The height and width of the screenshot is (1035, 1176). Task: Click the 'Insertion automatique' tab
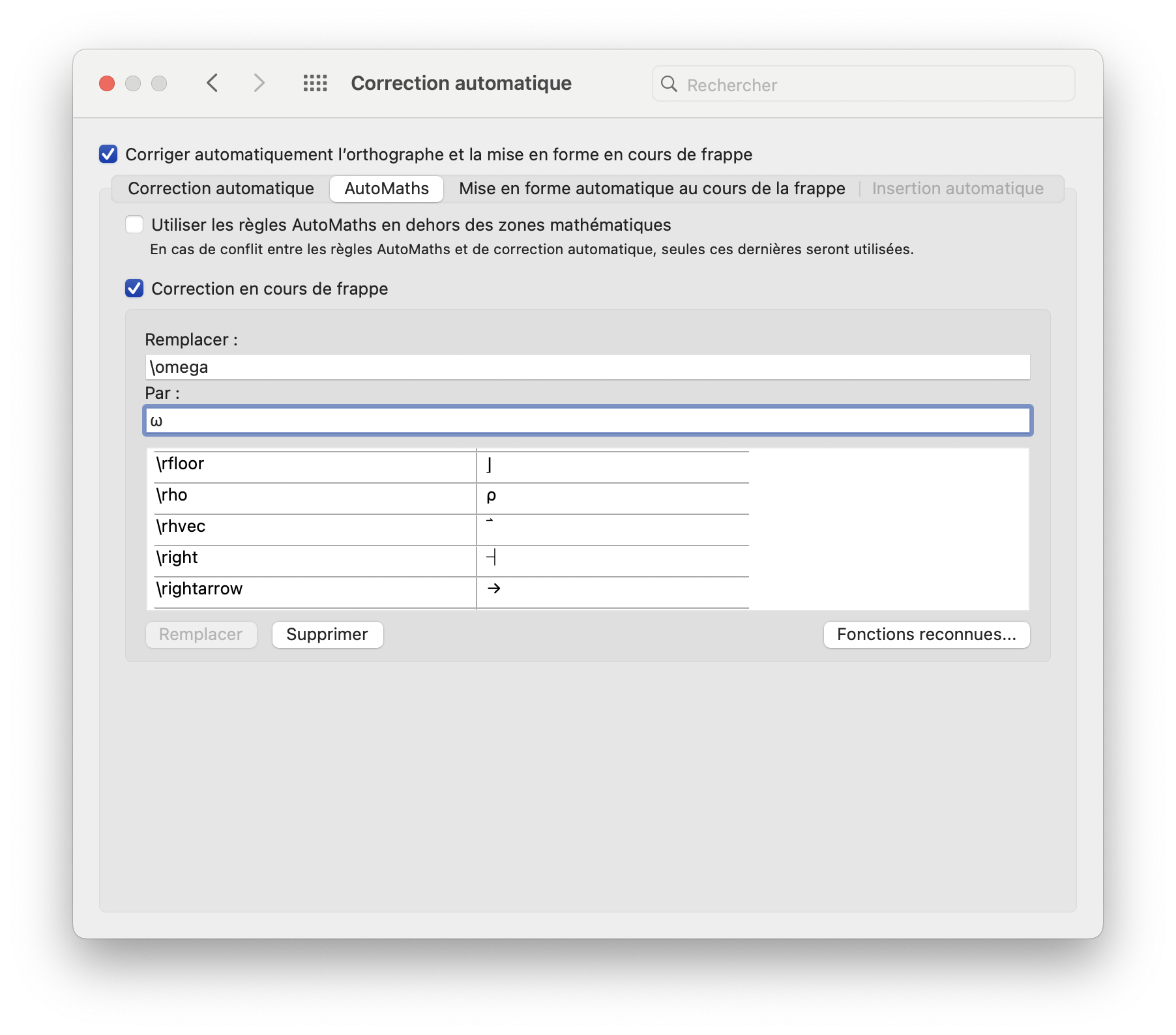tap(958, 188)
